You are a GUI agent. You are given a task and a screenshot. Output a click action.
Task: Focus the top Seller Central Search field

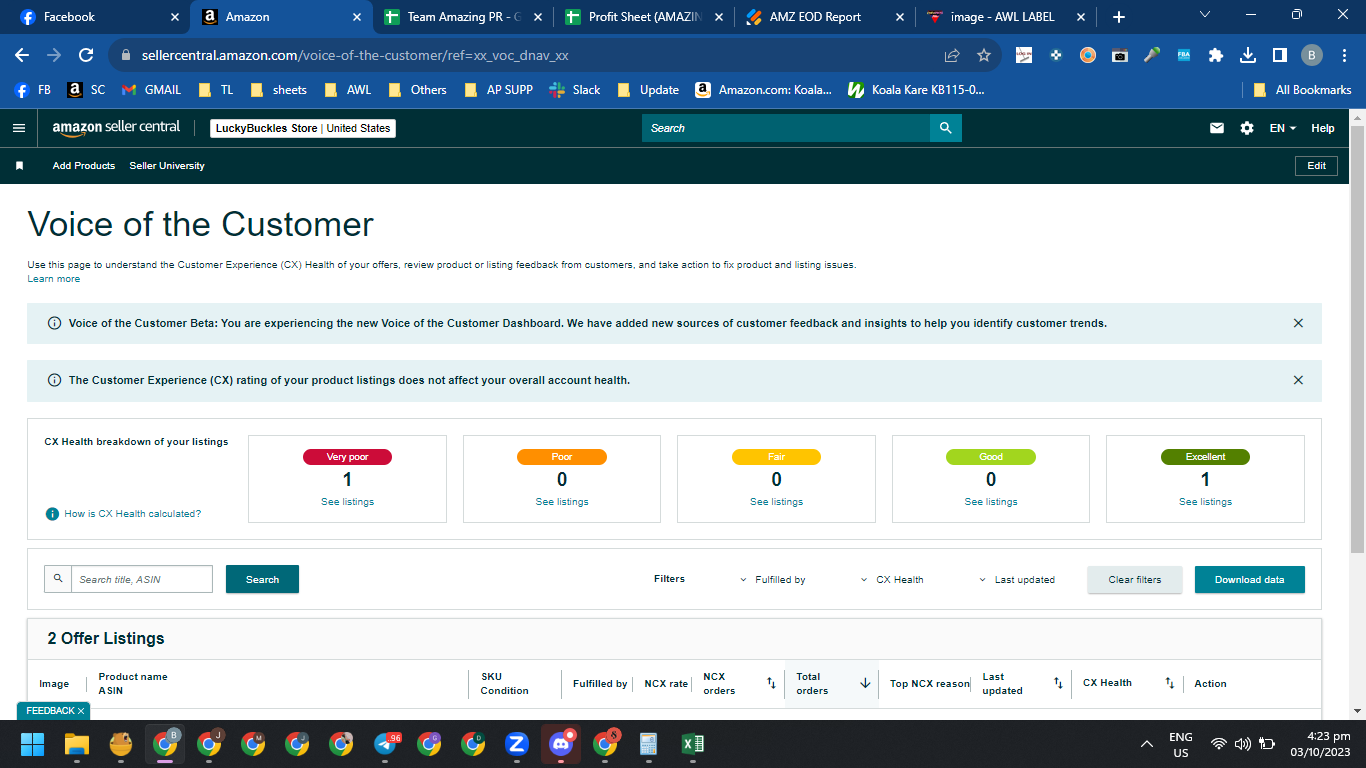pos(786,128)
